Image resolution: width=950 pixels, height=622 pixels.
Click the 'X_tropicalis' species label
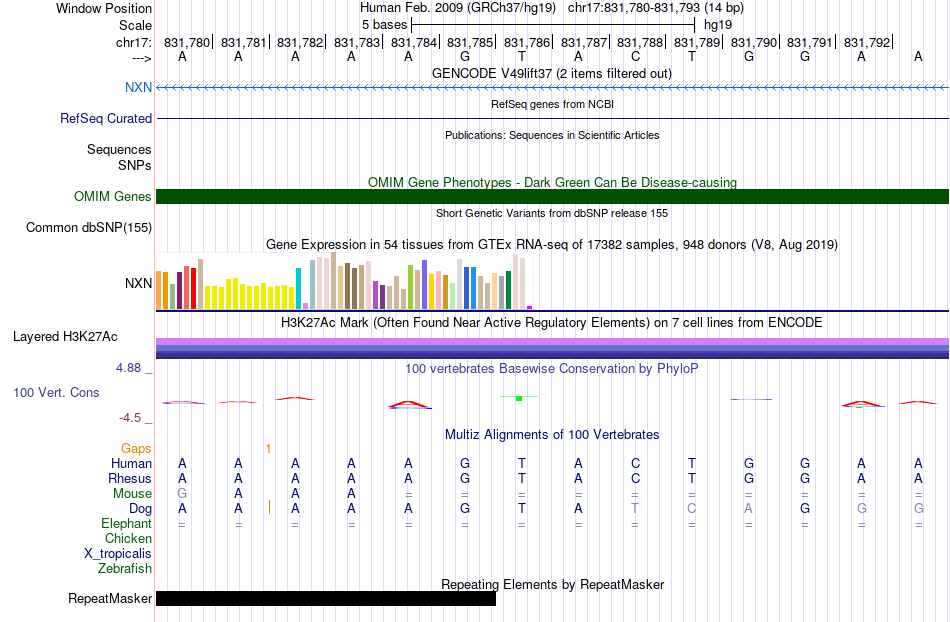pos(118,554)
